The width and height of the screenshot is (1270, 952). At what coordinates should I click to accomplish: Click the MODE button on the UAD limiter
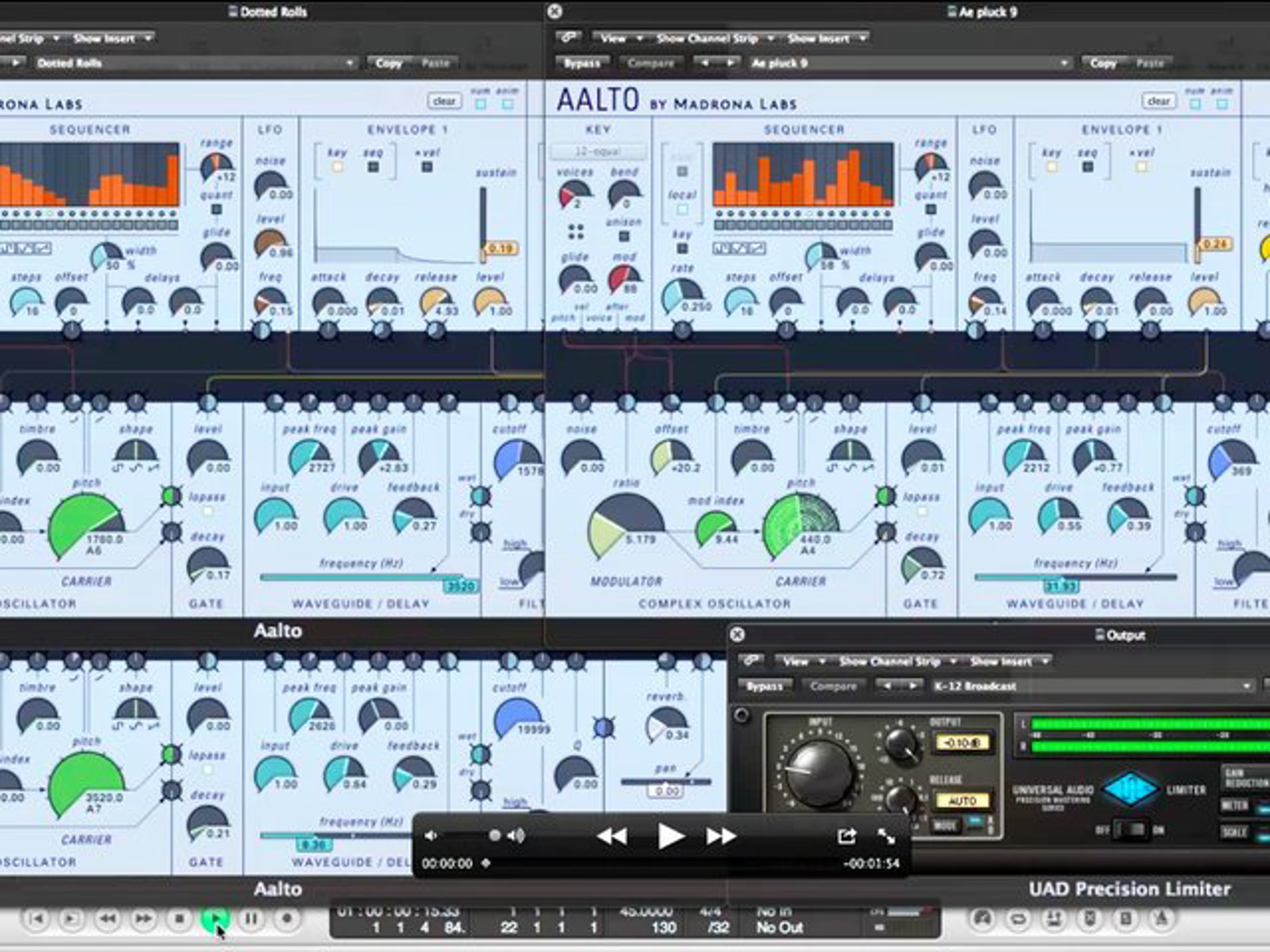[945, 825]
